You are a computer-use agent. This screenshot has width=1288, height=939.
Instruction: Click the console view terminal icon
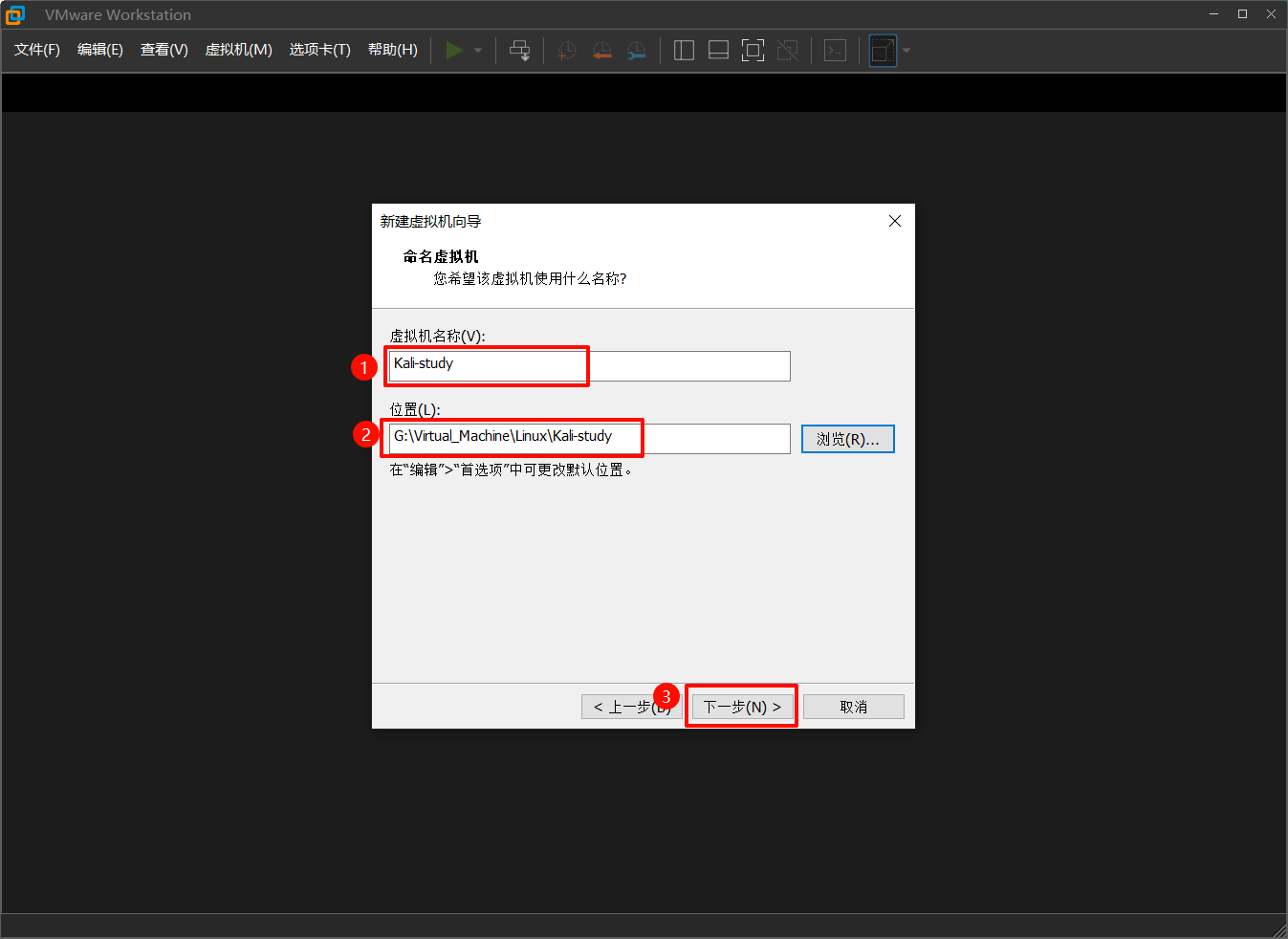click(x=835, y=51)
